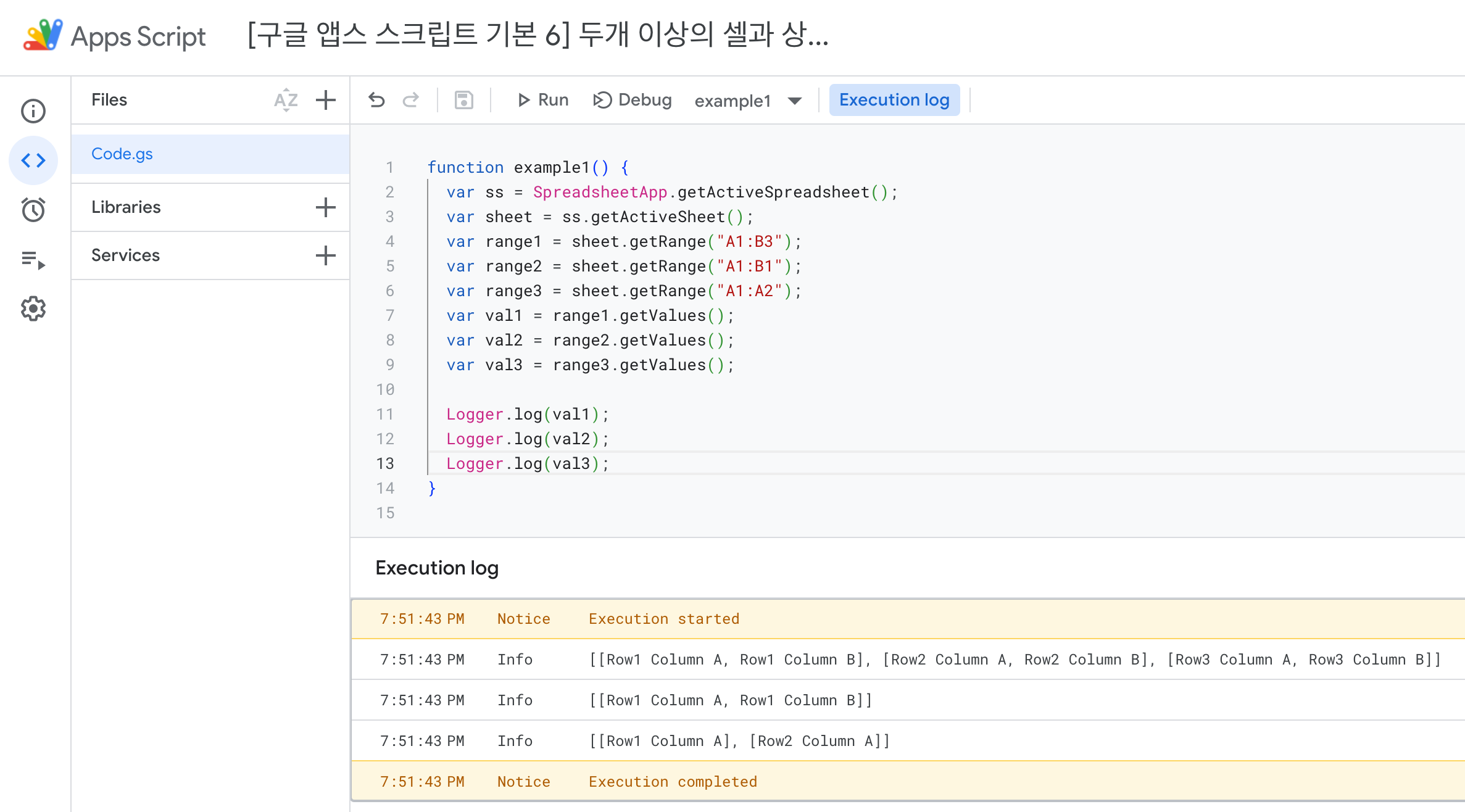The image size is (1465, 812).
Task: Run the selected function
Action: coord(542,100)
